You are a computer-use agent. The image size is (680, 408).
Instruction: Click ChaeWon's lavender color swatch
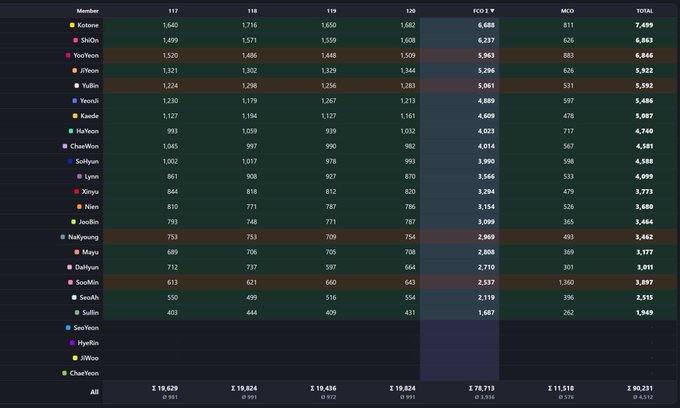[65, 146]
